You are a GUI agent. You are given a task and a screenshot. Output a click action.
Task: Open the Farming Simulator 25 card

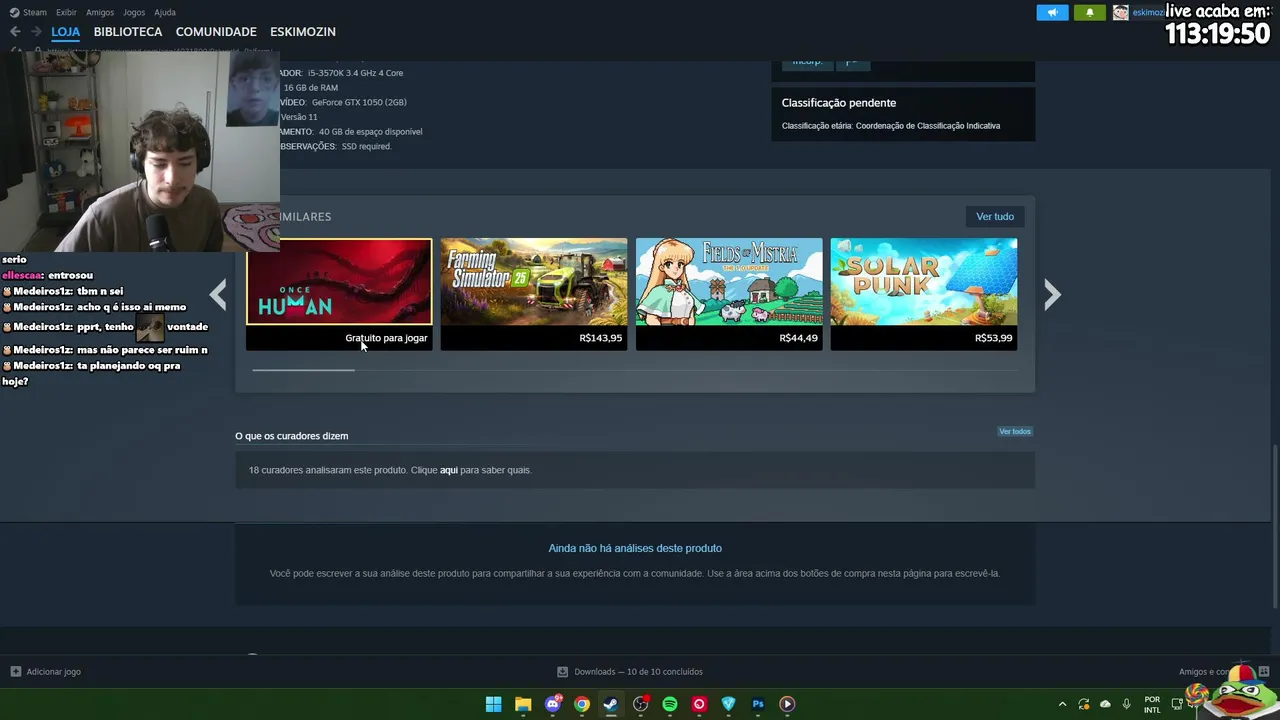(x=534, y=294)
